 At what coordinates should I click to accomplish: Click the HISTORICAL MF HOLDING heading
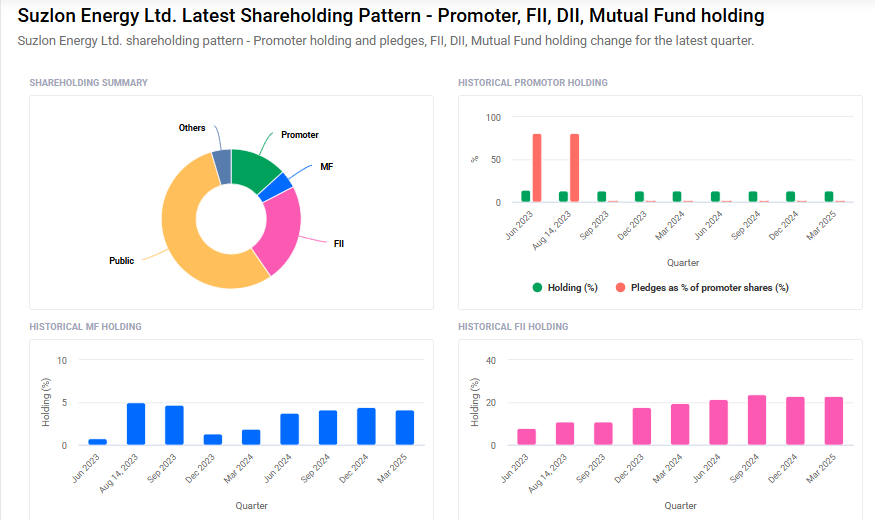[85, 327]
